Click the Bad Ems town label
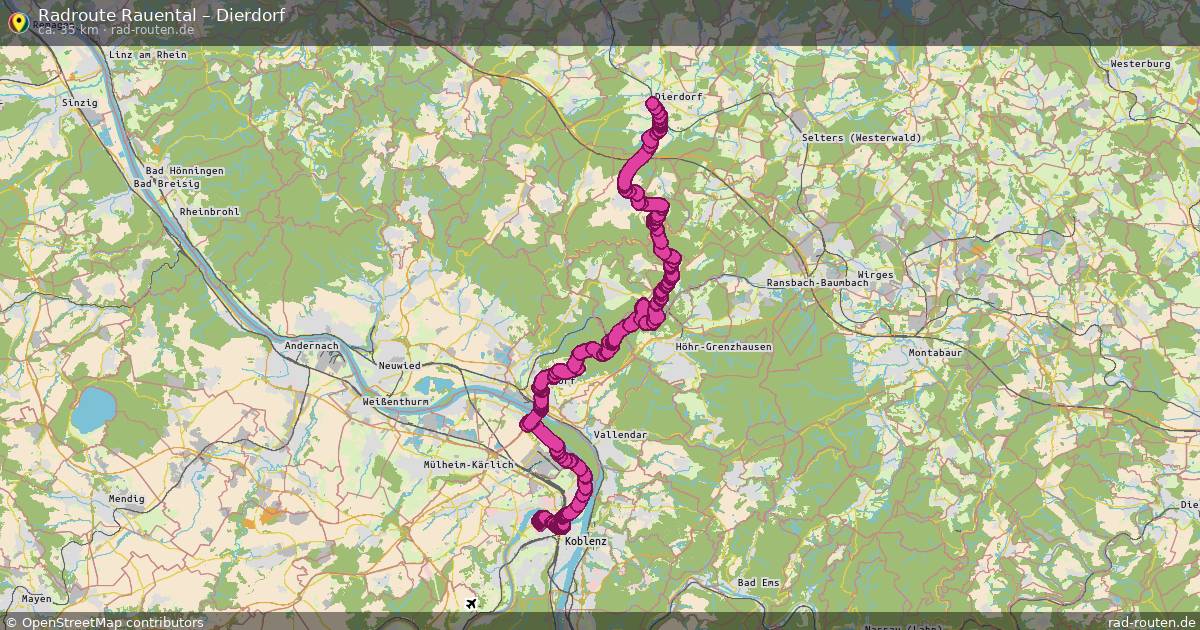 [x=758, y=582]
